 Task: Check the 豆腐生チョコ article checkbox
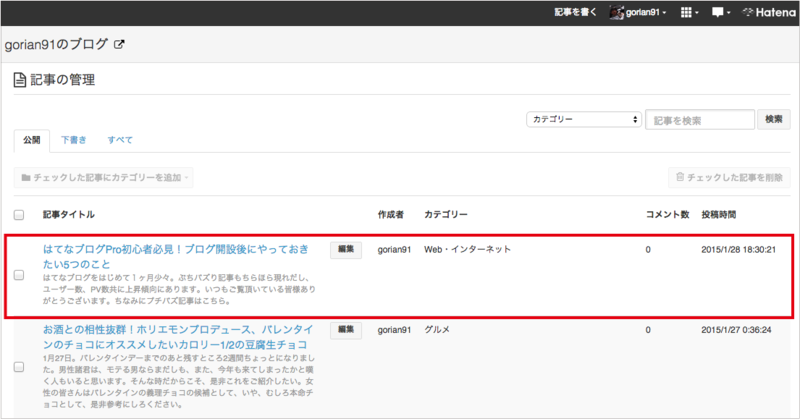coord(19,367)
